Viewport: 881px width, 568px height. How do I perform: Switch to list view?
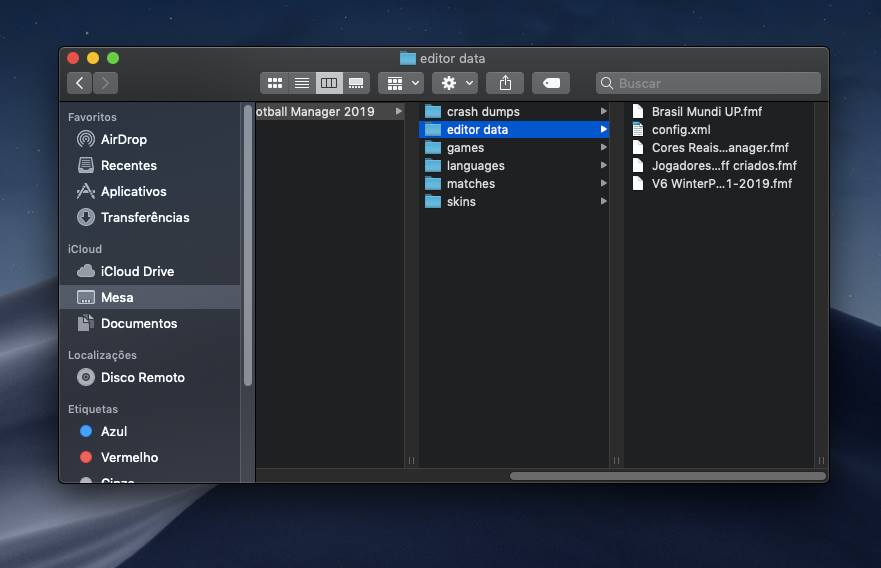coord(302,83)
